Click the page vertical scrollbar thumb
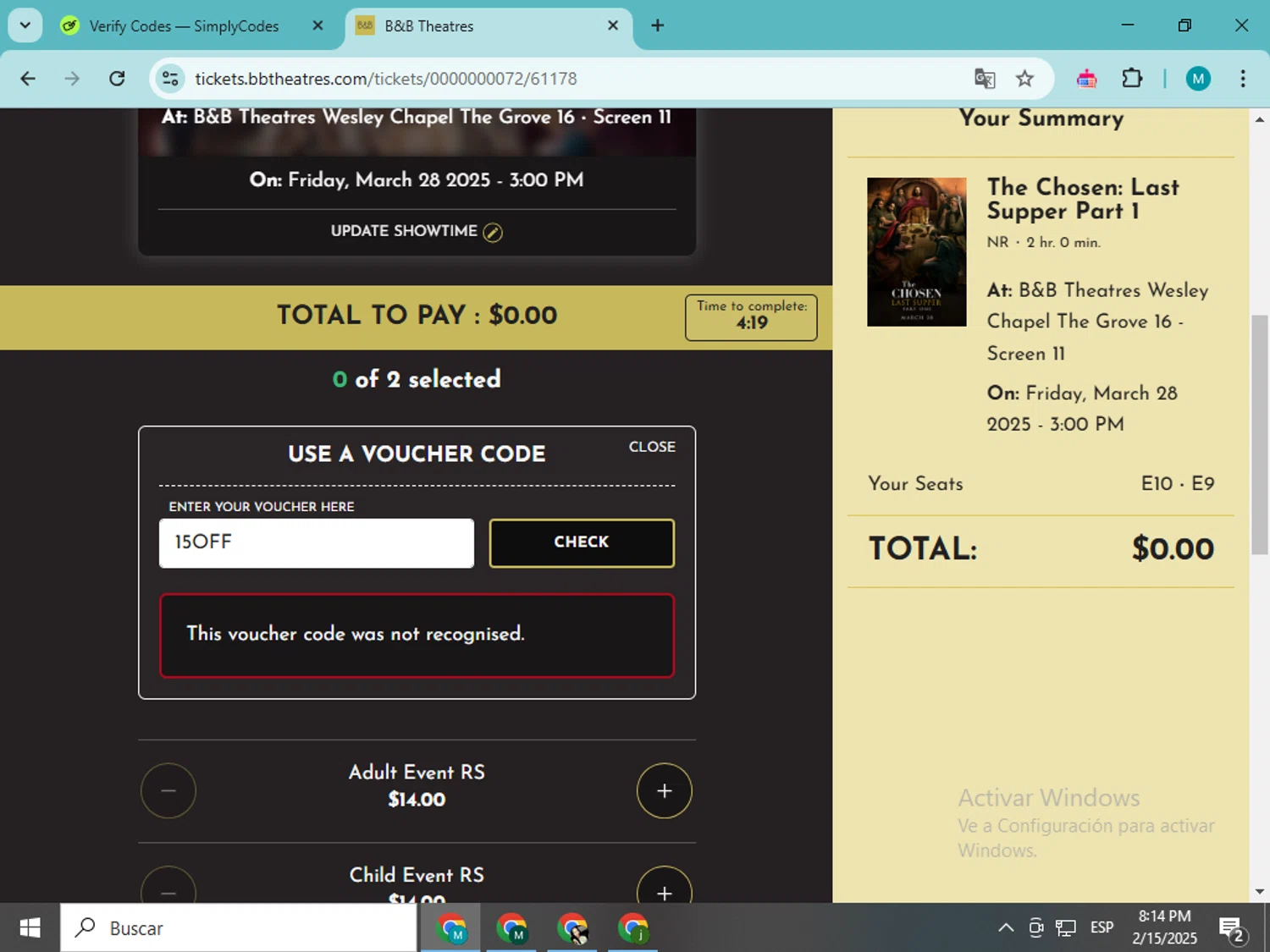 (x=1259, y=434)
